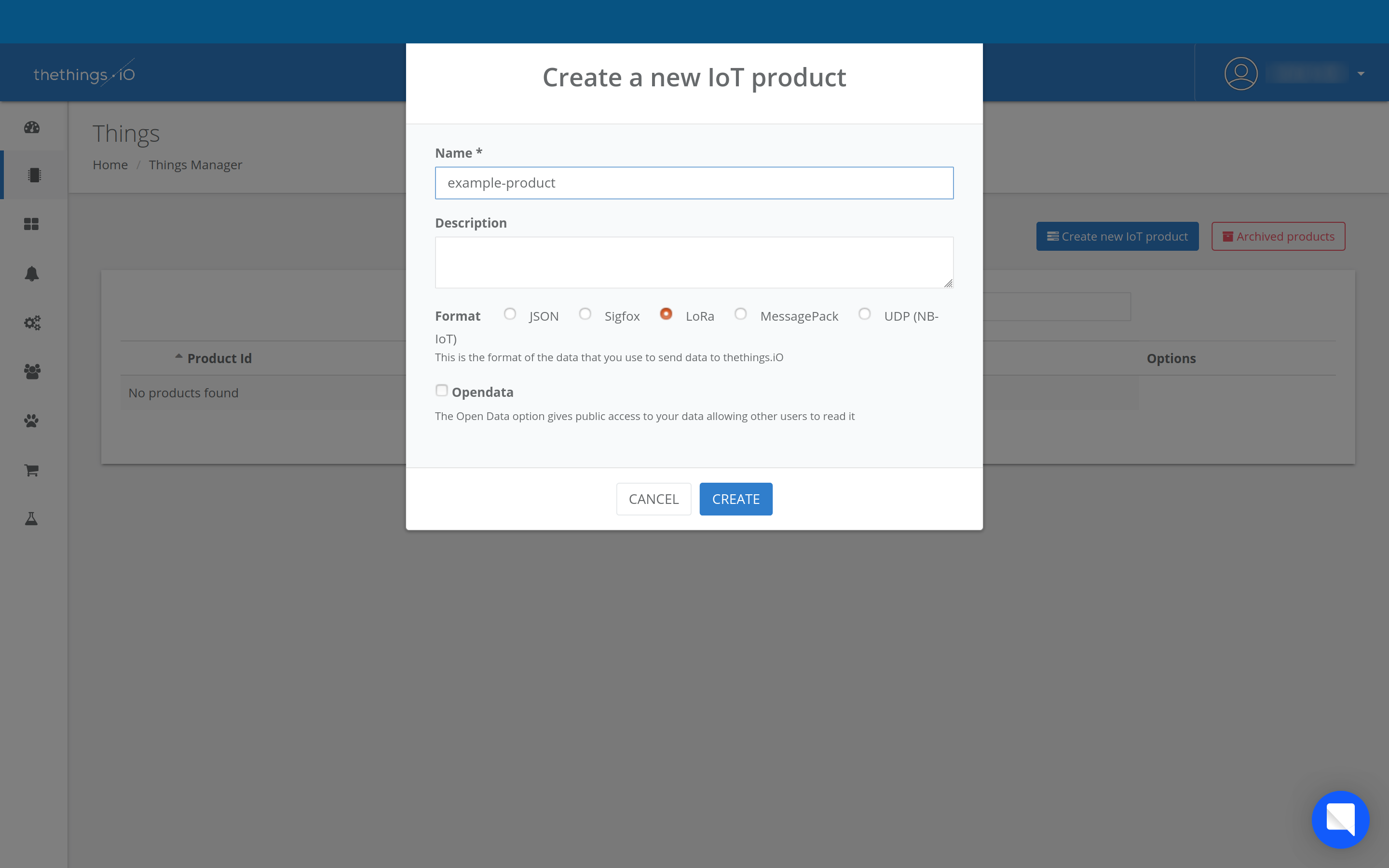Open Cloud Code with the gears icon

click(x=32, y=323)
